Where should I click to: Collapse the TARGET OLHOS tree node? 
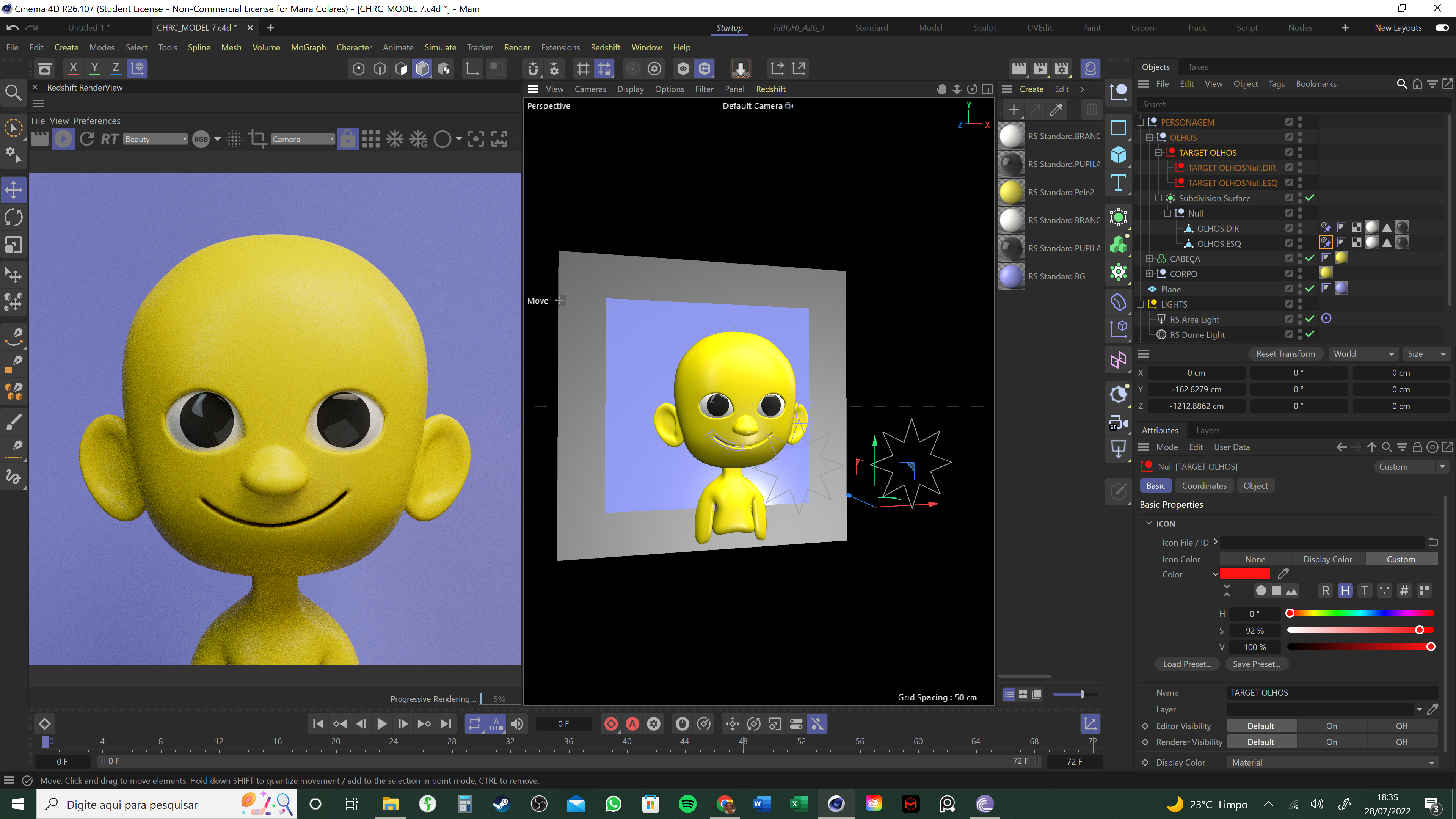tap(1158, 152)
